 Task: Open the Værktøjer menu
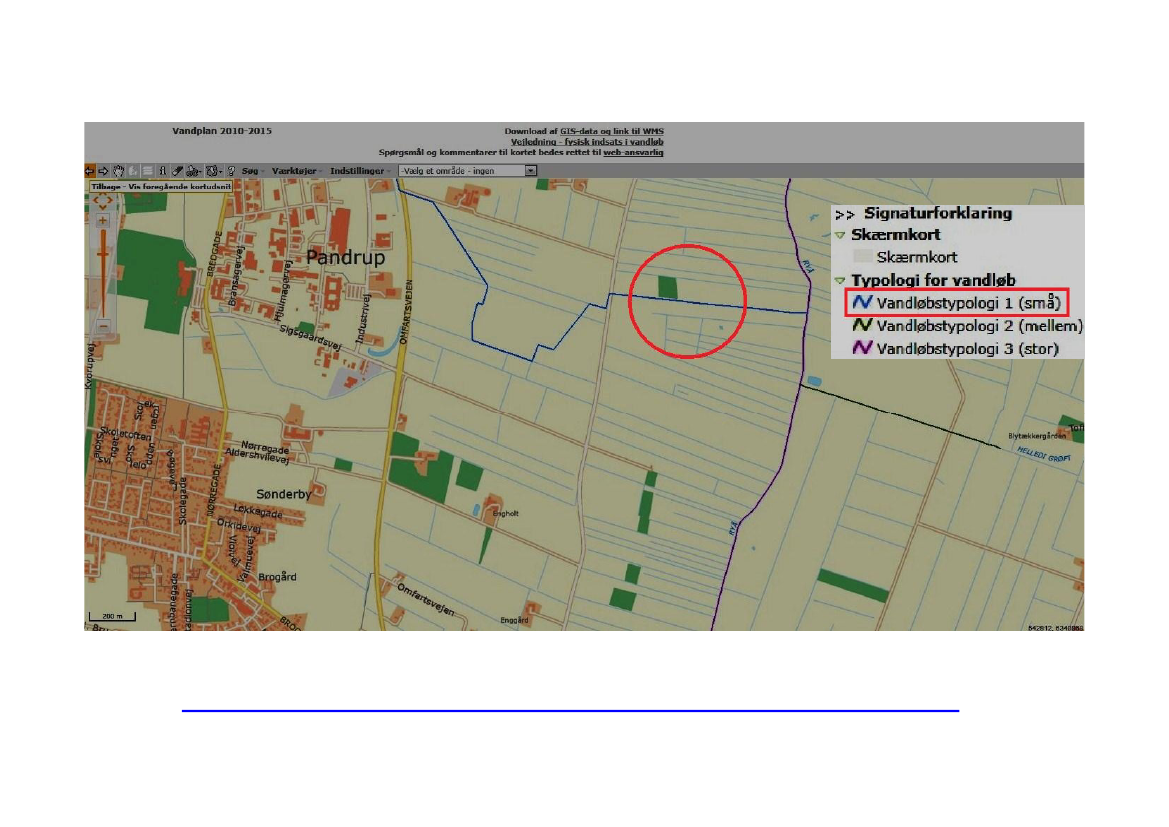coord(295,171)
